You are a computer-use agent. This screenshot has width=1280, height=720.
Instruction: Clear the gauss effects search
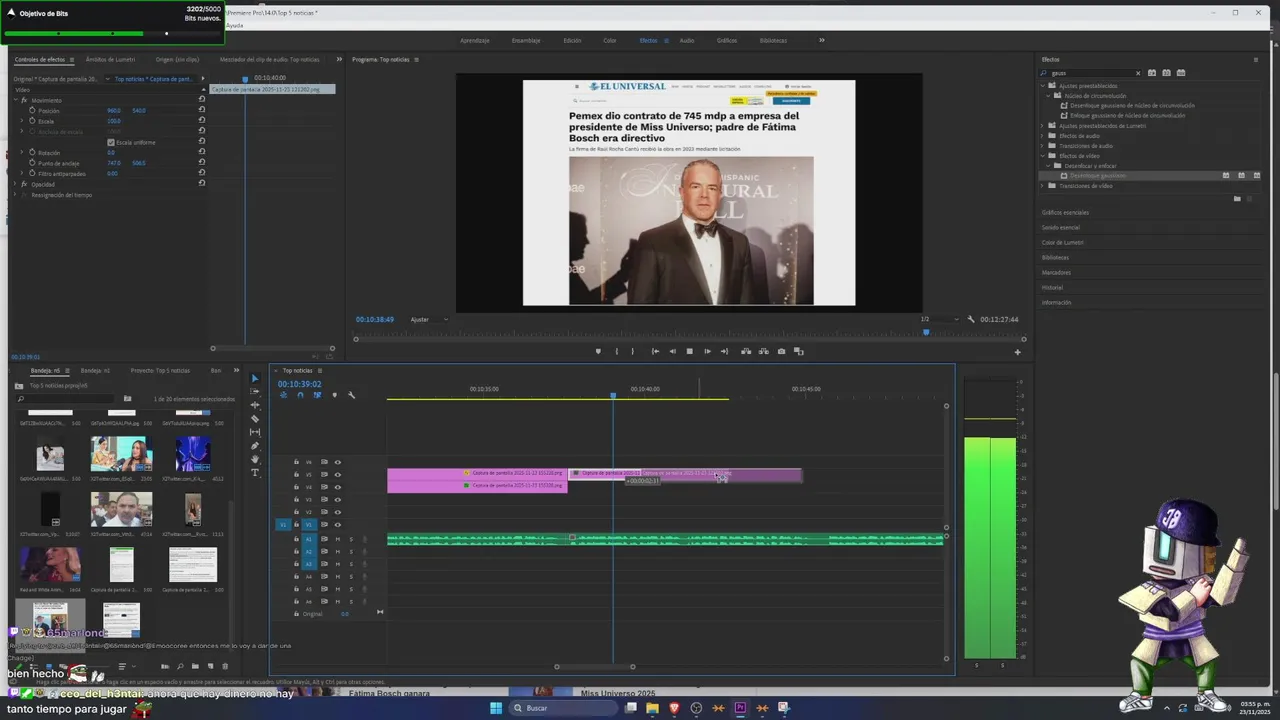[x=1137, y=73]
